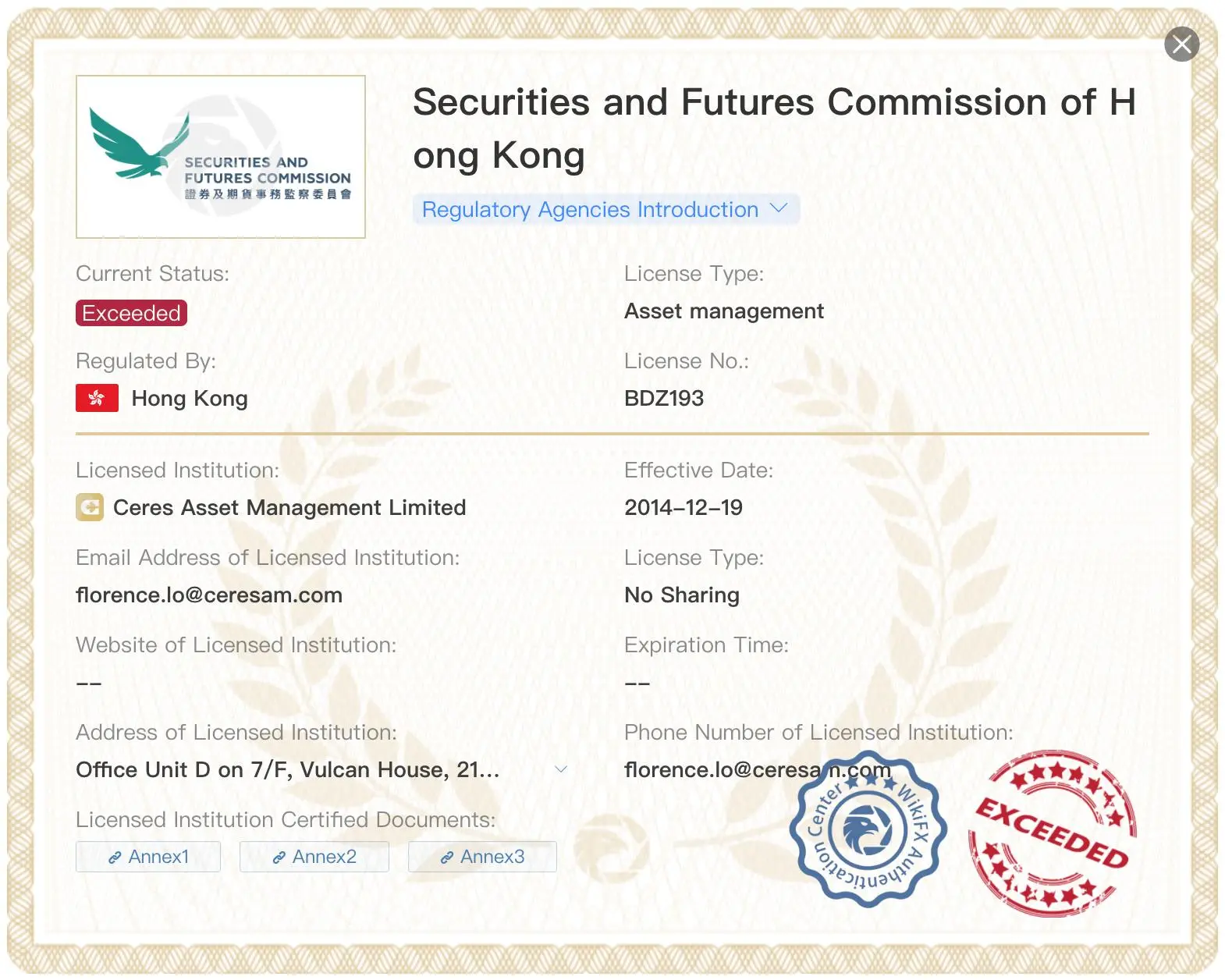Click the Securities and Futures Commission logo
This screenshot has width=1225, height=980.
[221, 157]
